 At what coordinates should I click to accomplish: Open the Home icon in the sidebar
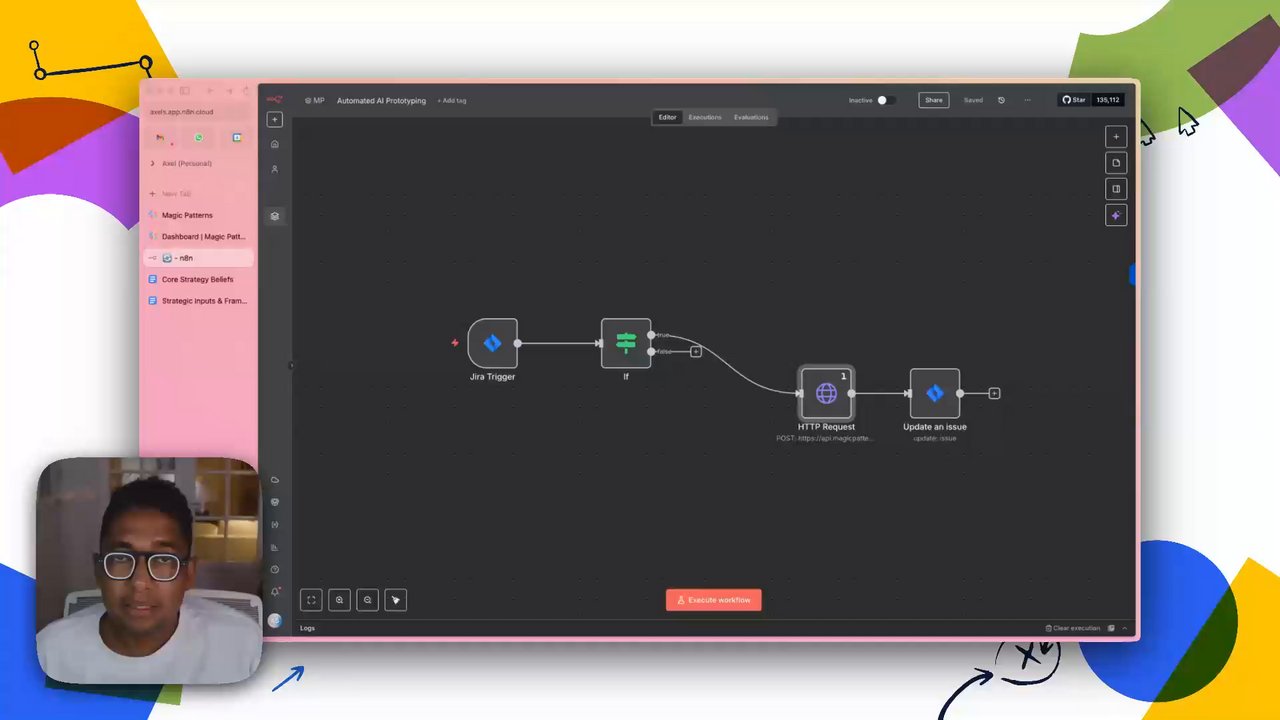pos(275,144)
